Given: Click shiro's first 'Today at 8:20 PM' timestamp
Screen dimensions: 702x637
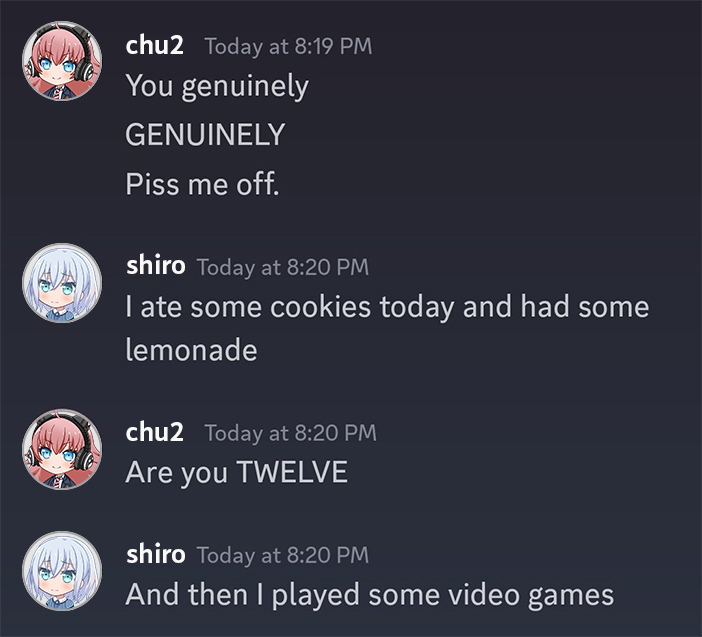Looking at the screenshot, I should tap(283, 267).
